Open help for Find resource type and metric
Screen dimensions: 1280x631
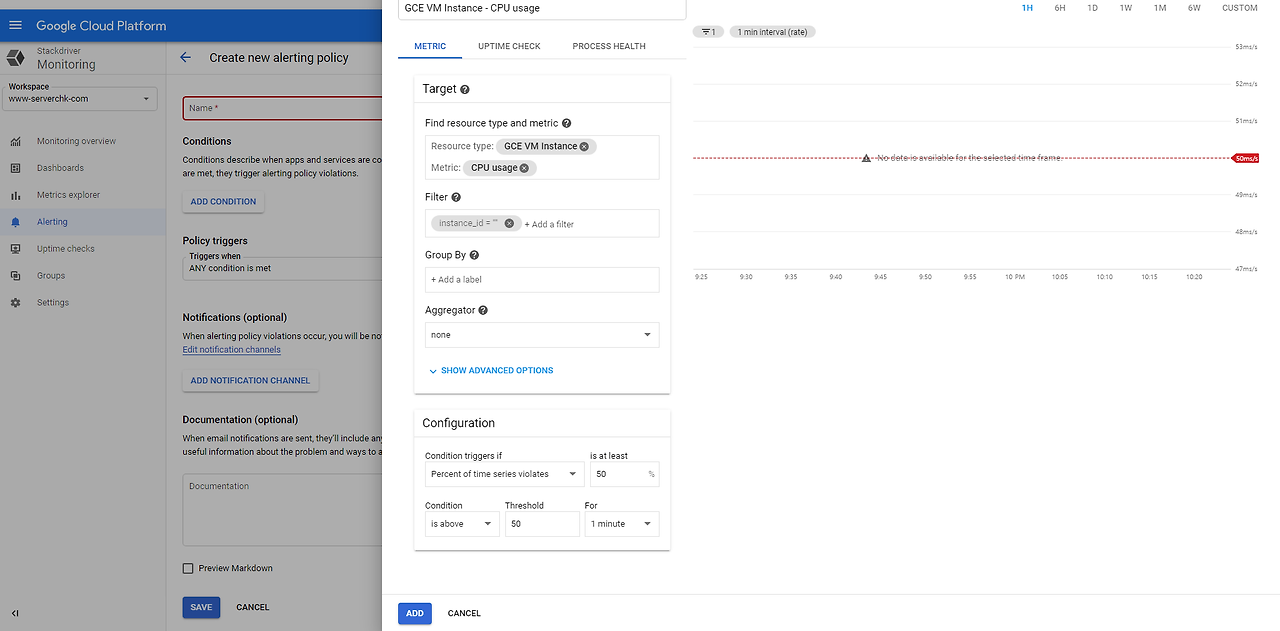(567, 123)
